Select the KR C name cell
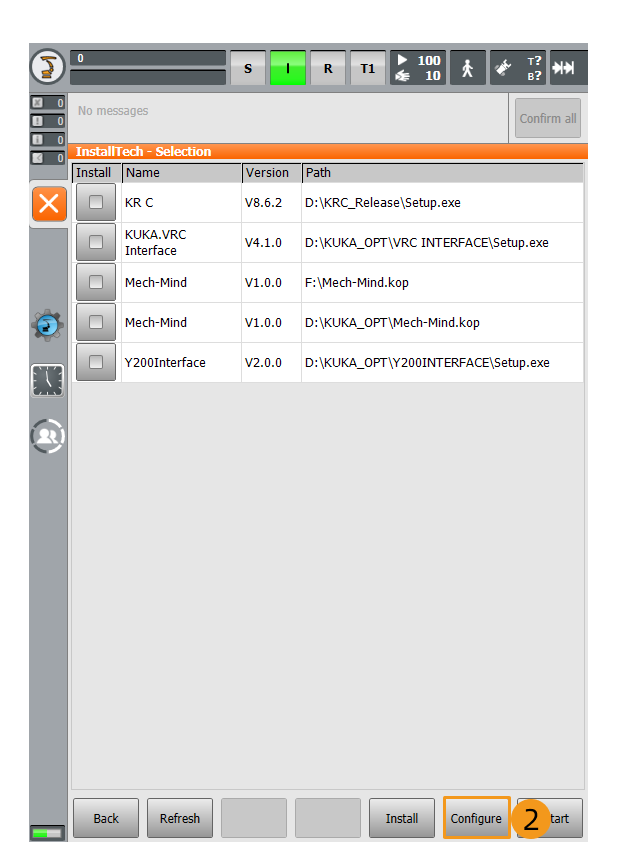Image resolution: width=637 pixels, height=862 pixels. [x=181, y=202]
